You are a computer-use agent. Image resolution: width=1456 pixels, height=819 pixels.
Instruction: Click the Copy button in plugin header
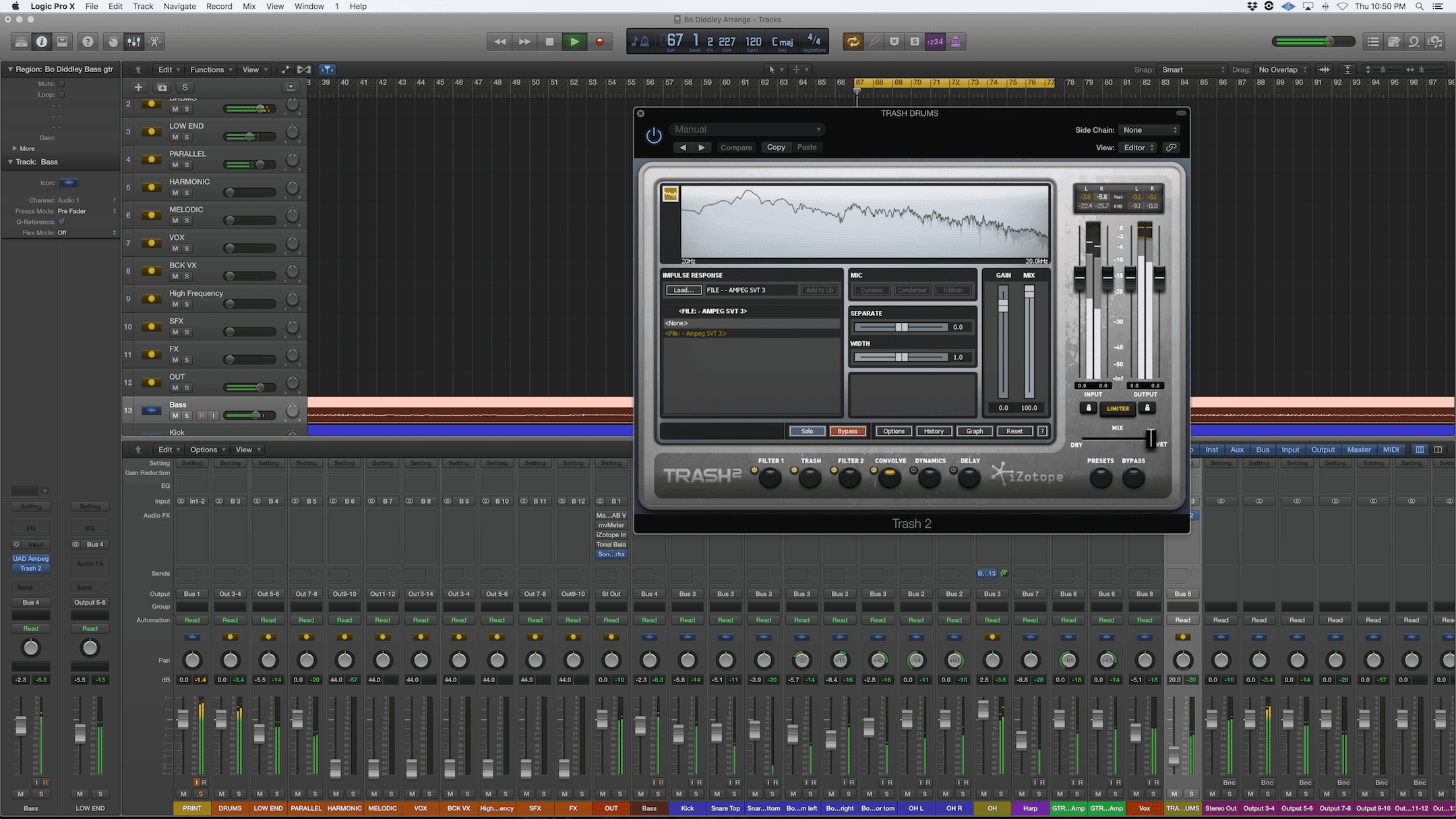point(776,148)
